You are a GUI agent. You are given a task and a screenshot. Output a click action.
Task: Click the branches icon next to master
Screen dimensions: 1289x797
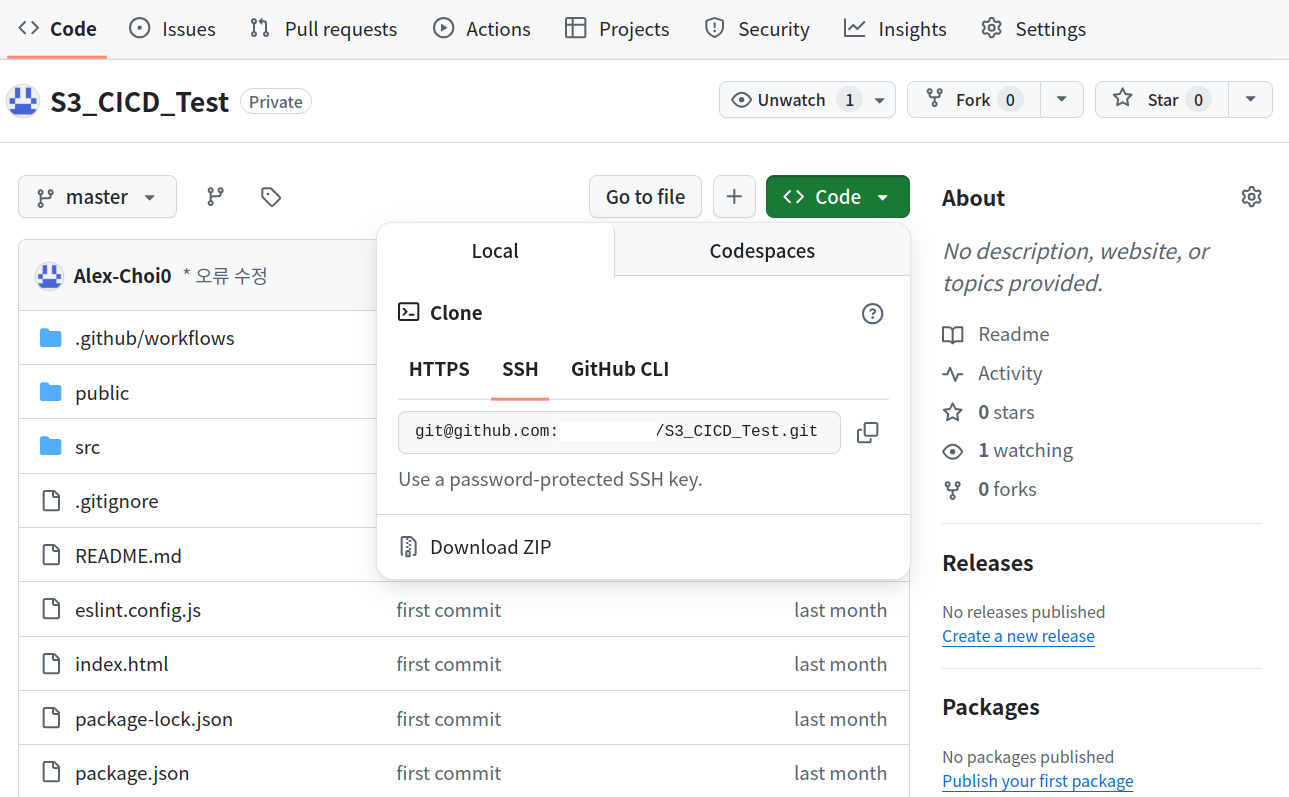click(215, 197)
